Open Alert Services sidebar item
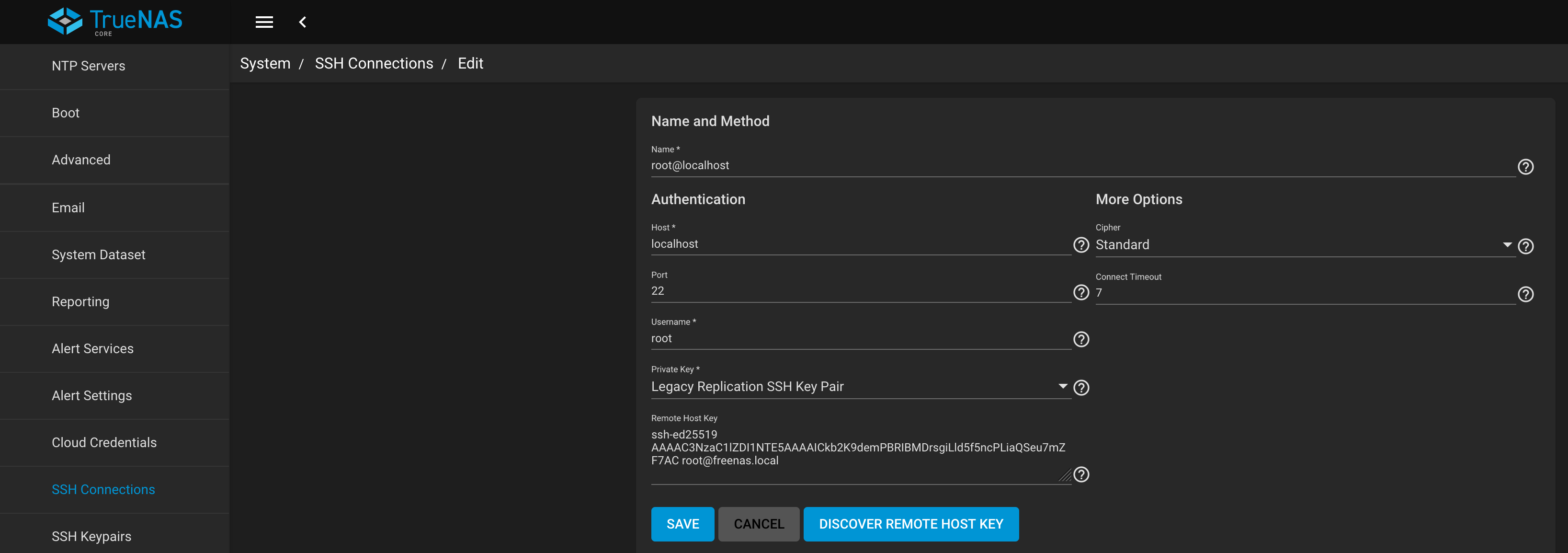The width and height of the screenshot is (1568, 553). pos(92,348)
